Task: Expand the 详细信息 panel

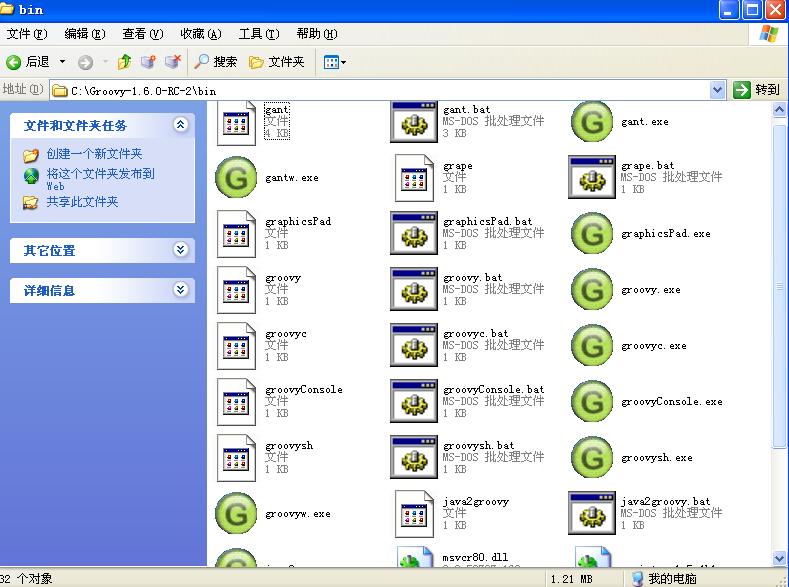Action: 181,289
